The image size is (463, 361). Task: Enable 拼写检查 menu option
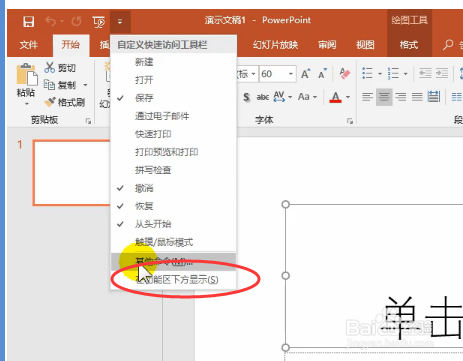click(x=173, y=170)
